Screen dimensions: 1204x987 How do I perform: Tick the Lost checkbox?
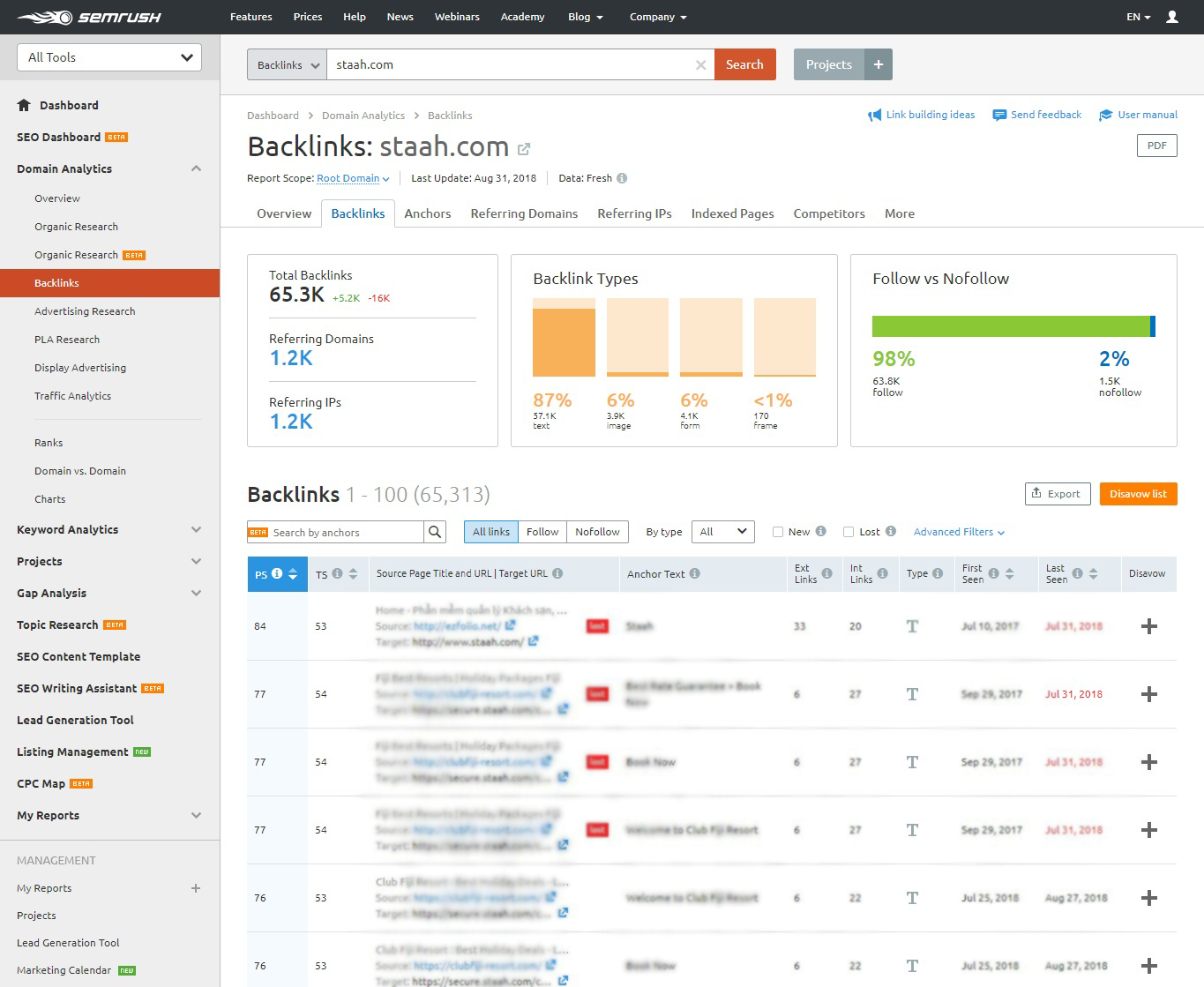click(x=849, y=532)
